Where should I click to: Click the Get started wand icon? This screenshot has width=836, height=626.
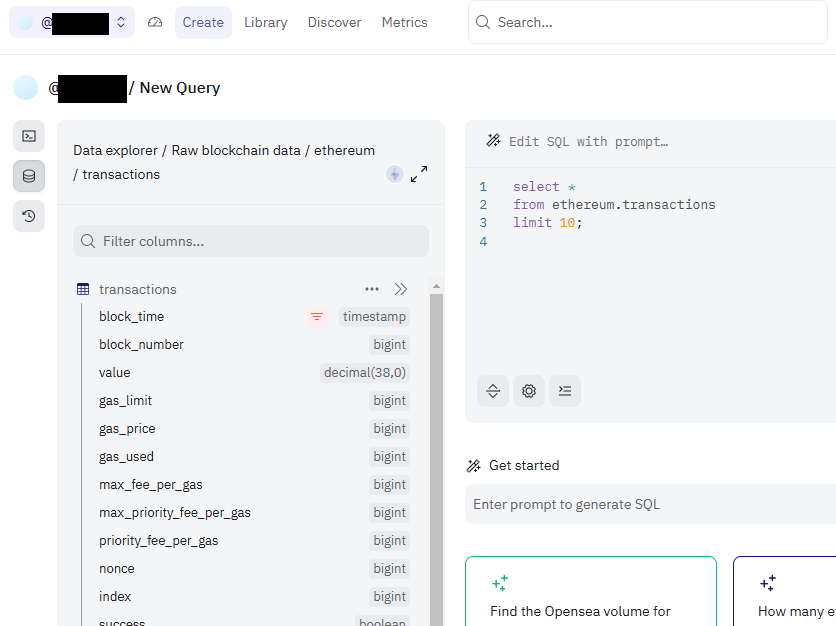473,466
